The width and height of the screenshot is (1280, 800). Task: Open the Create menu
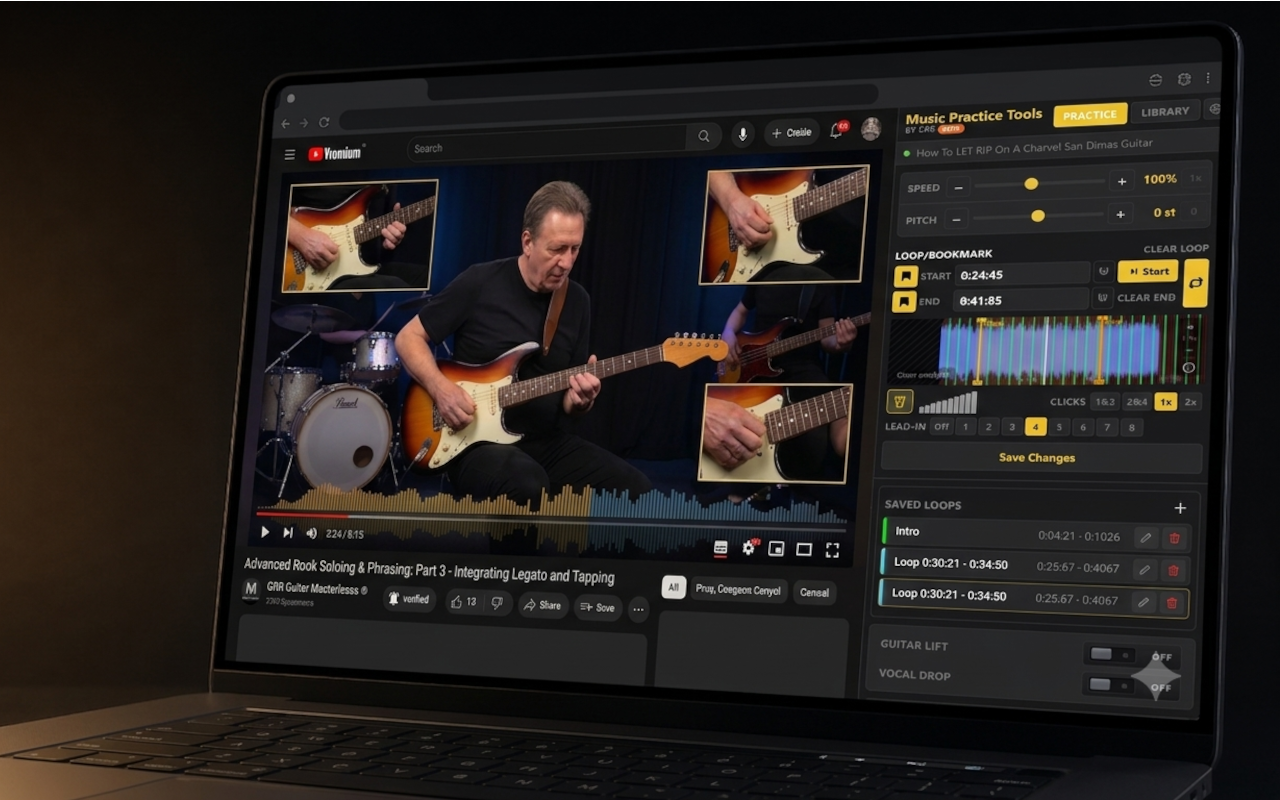[x=792, y=132]
